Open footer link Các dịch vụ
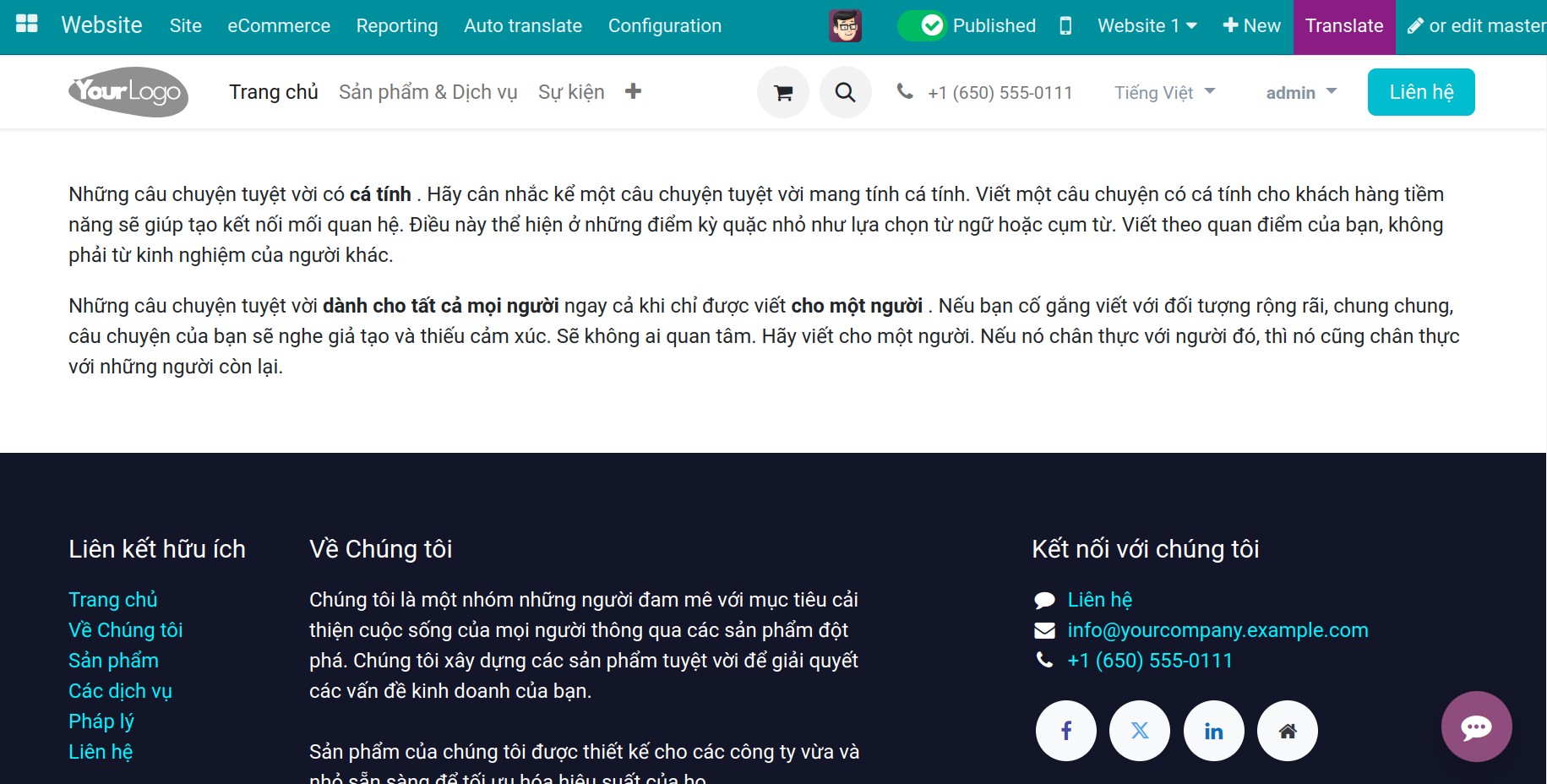Viewport: 1547px width, 784px height. pyautogui.click(x=120, y=690)
